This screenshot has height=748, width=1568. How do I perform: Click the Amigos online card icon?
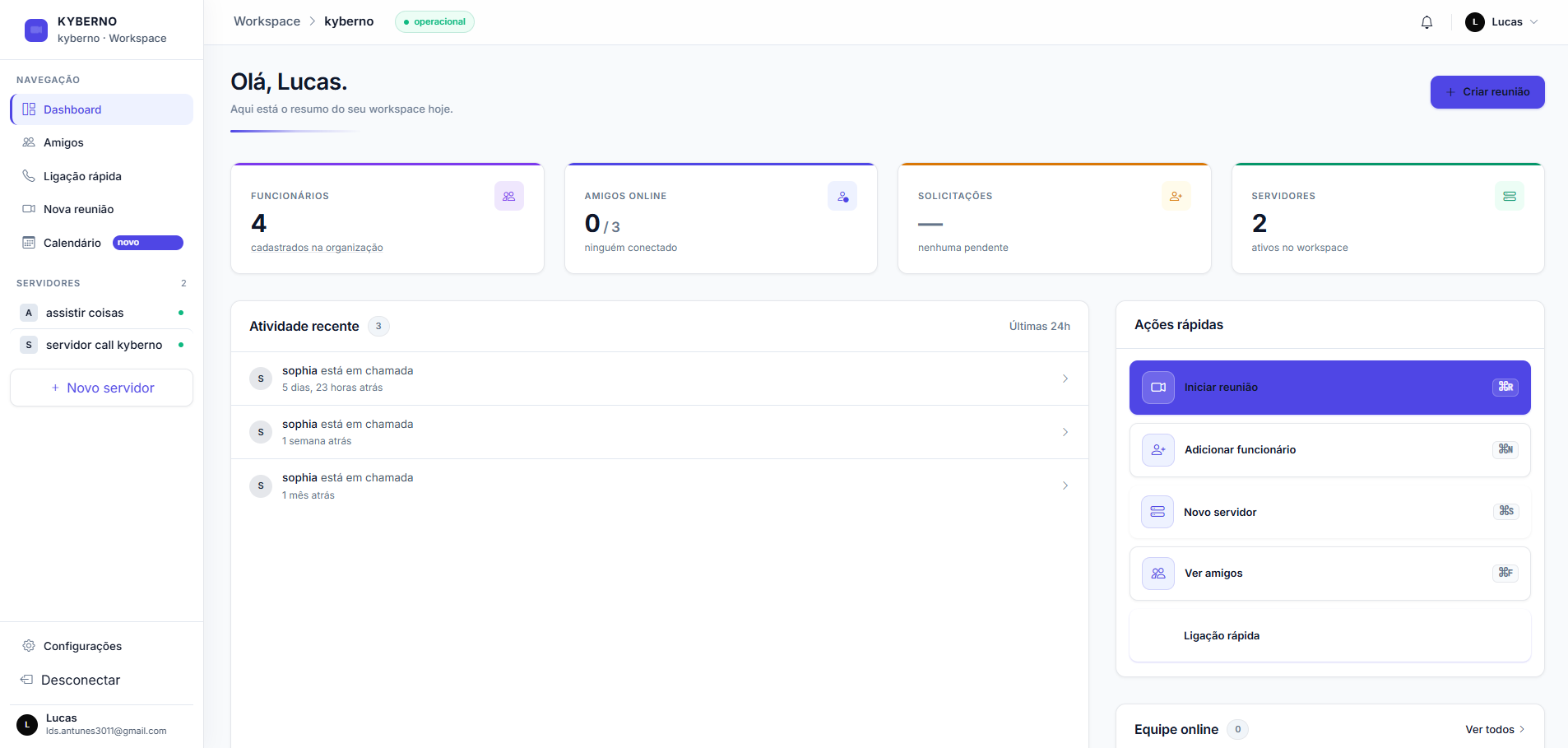[842, 196]
